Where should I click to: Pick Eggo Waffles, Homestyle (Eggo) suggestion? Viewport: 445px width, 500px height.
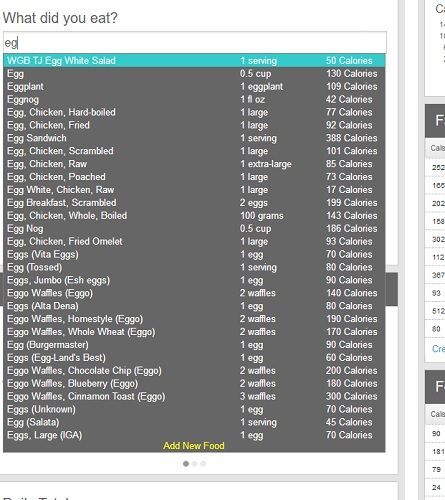(194, 319)
